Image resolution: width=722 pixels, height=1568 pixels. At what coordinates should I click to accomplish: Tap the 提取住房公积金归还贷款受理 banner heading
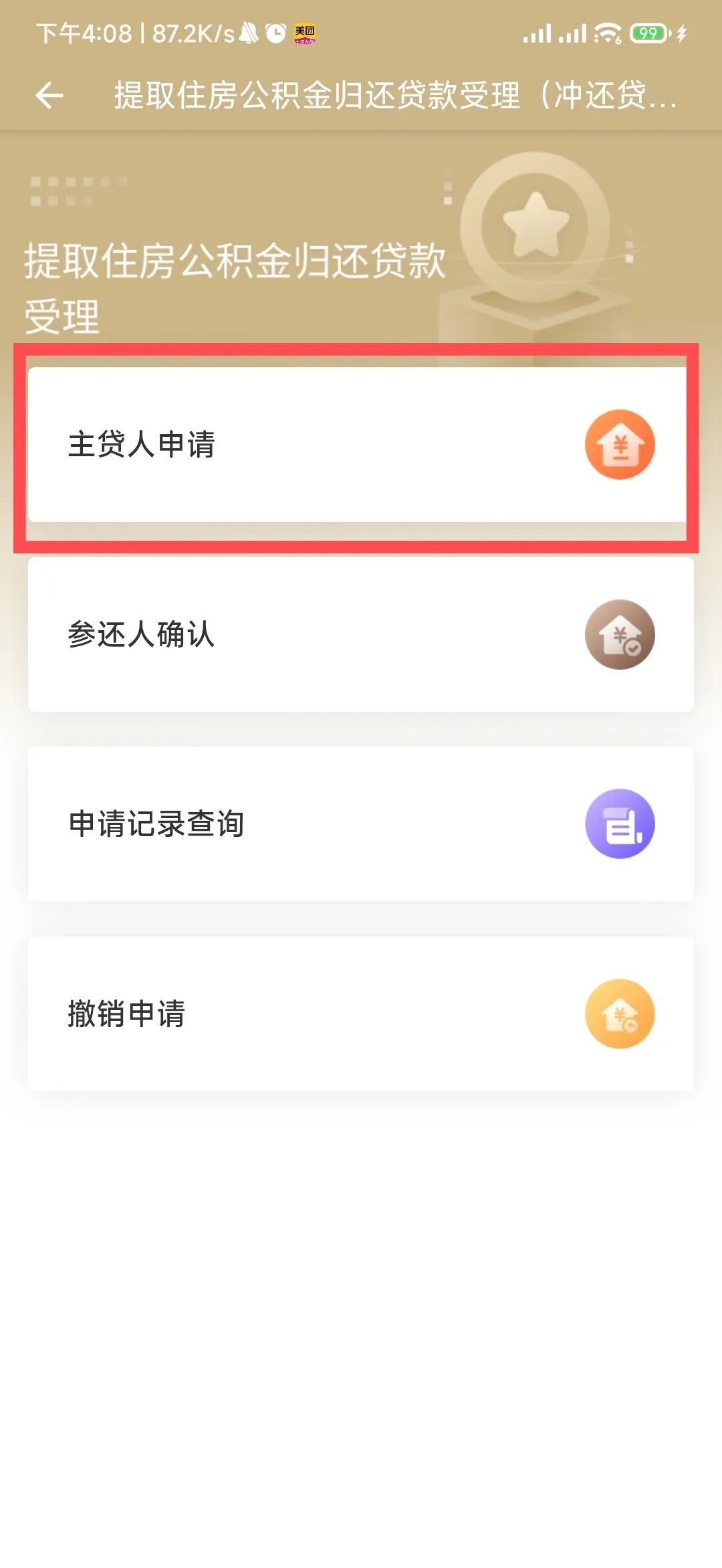(234, 288)
